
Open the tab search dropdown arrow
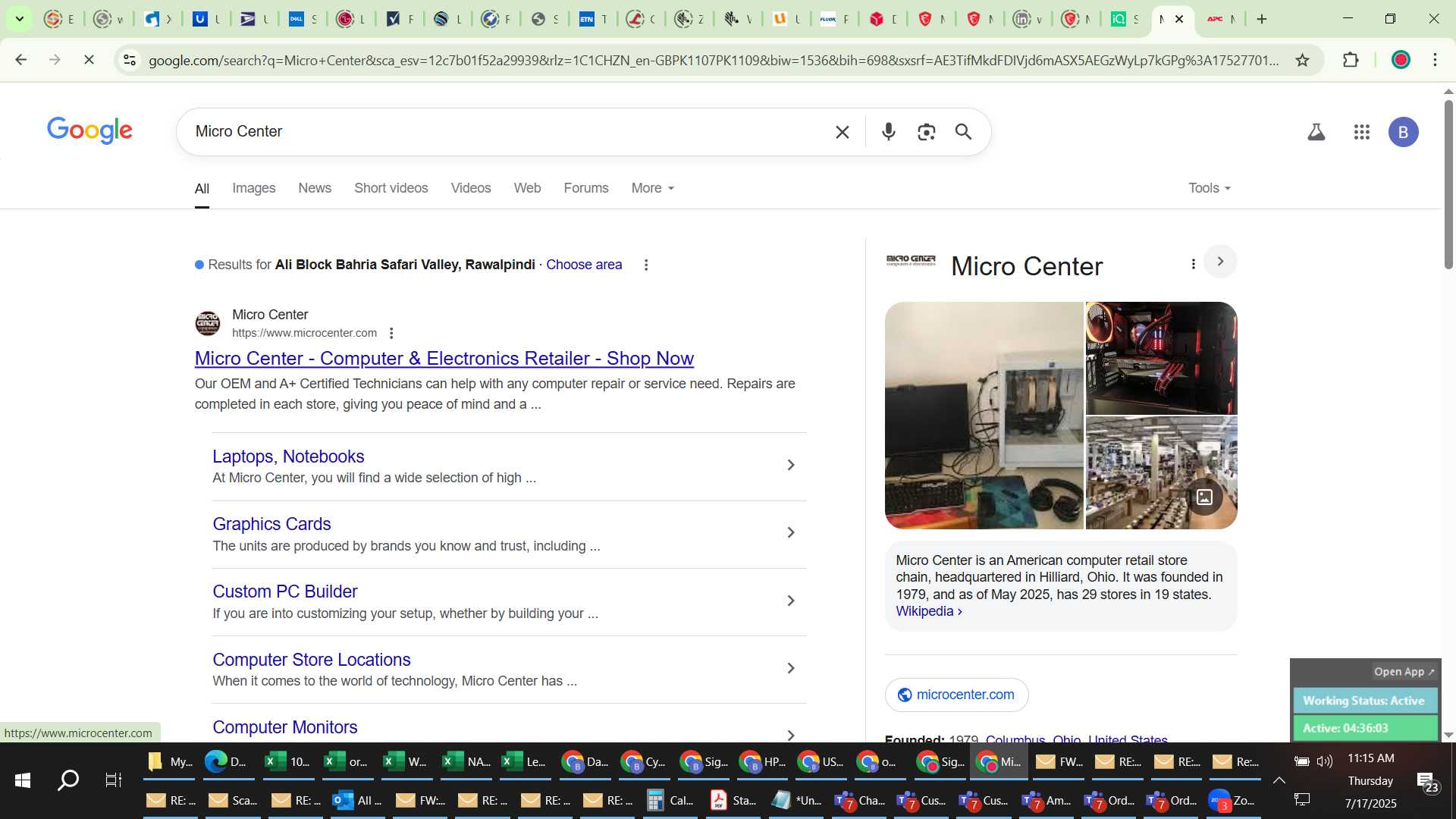click(x=20, y=19)
